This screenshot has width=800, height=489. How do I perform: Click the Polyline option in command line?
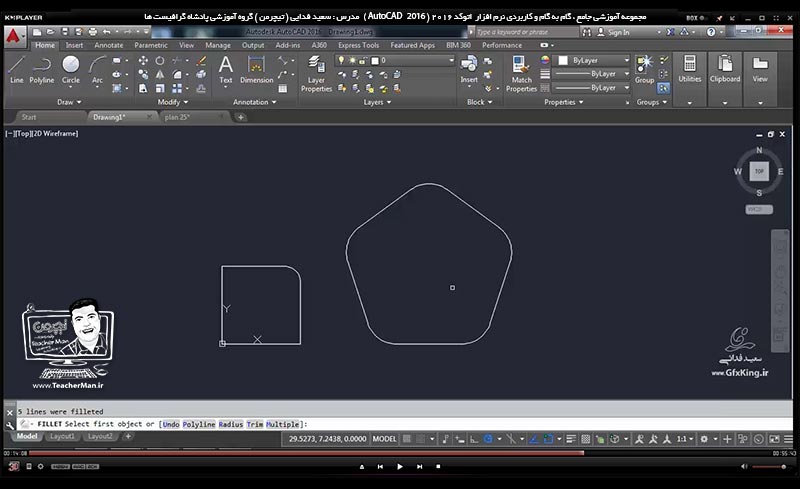click(199, 424)
